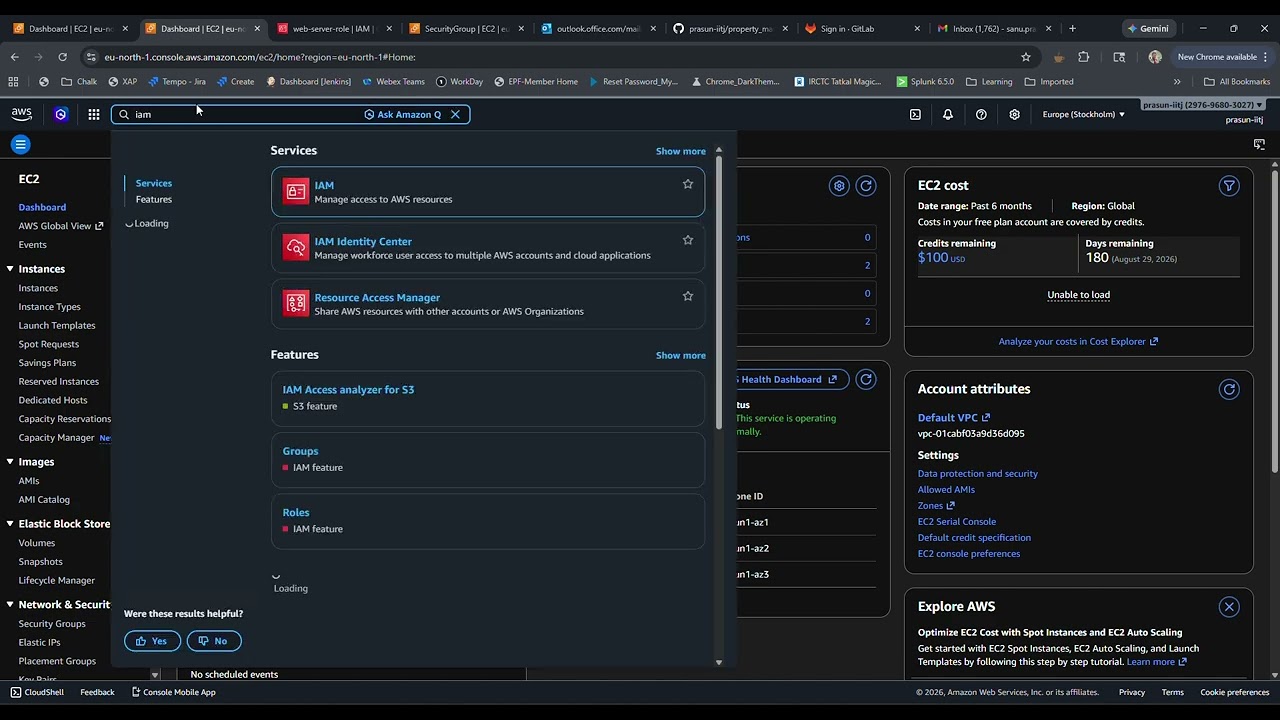Switch to the SecurityGroup EC2 browser tab
This screenshot has height=720, width=1280.
(x=466, y=29)
